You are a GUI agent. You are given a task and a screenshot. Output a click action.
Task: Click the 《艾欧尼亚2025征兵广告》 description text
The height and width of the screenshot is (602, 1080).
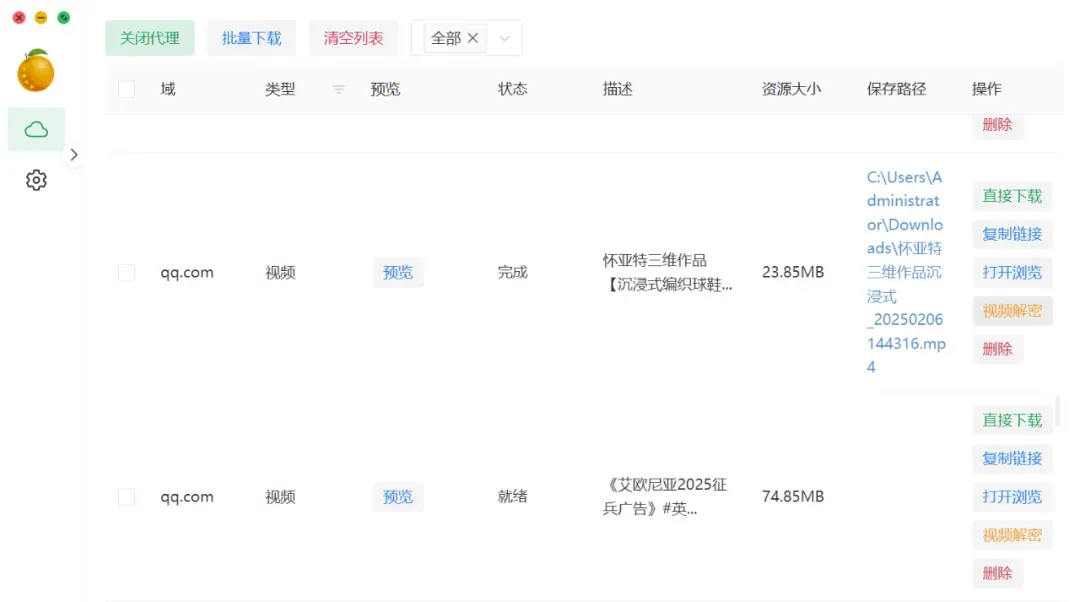665,497
